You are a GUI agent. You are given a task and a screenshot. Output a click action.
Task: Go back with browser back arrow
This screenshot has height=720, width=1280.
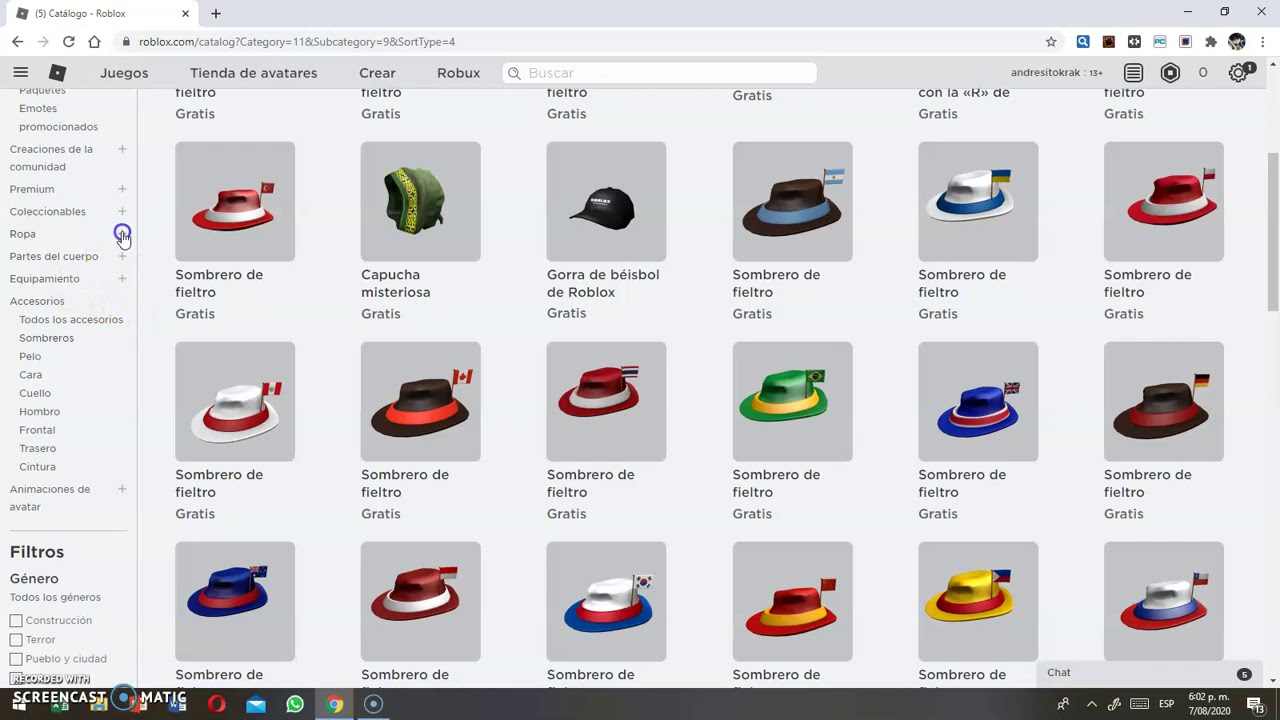tap(17, 41)
